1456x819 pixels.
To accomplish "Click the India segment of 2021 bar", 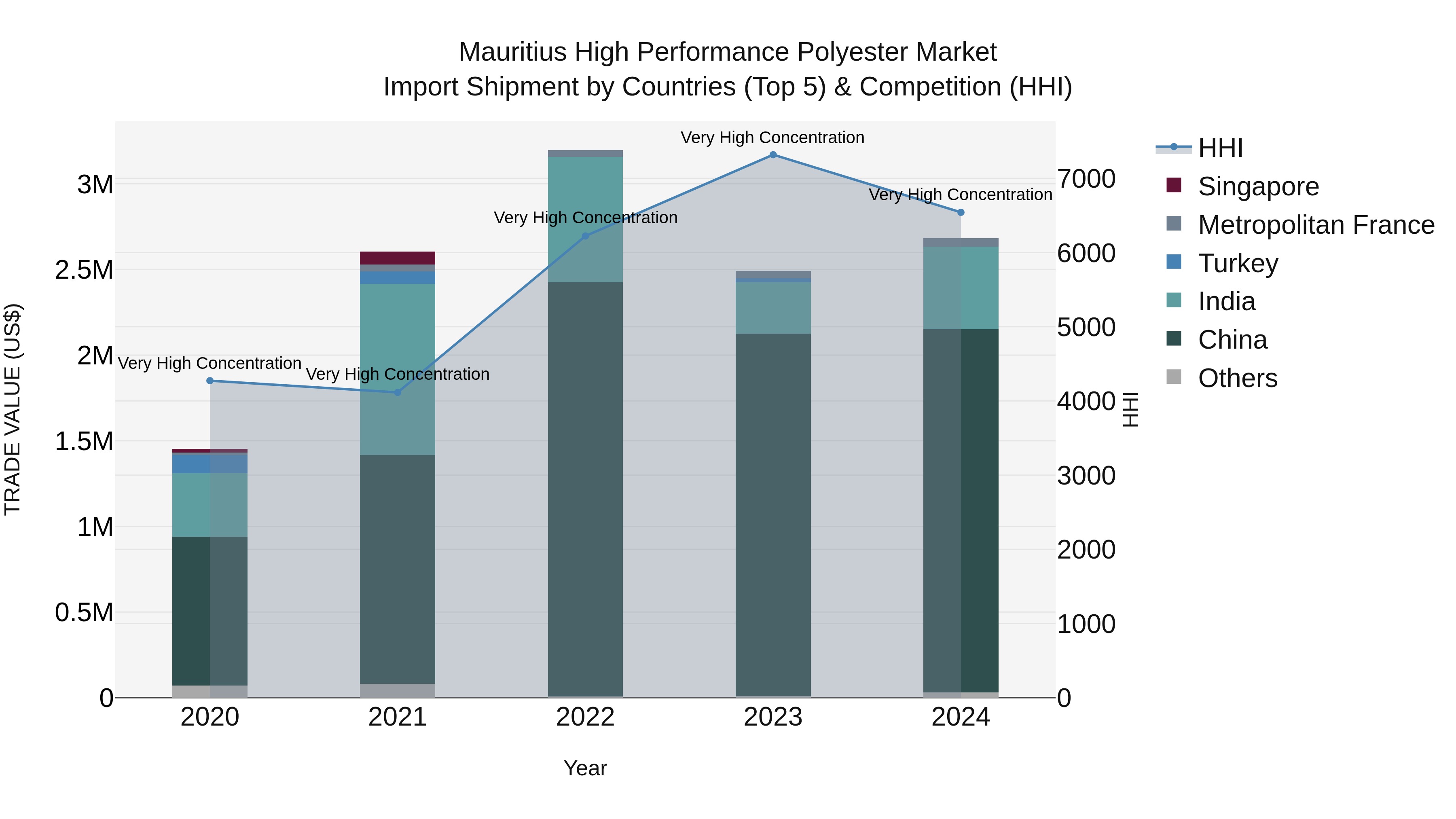I will pyautogui.click(x=397, y=370).
